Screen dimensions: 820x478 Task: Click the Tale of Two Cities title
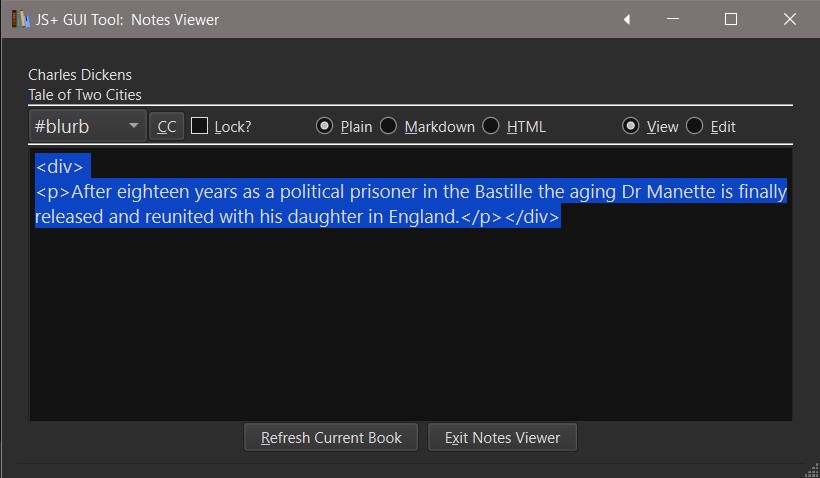(x=85, y=95)
